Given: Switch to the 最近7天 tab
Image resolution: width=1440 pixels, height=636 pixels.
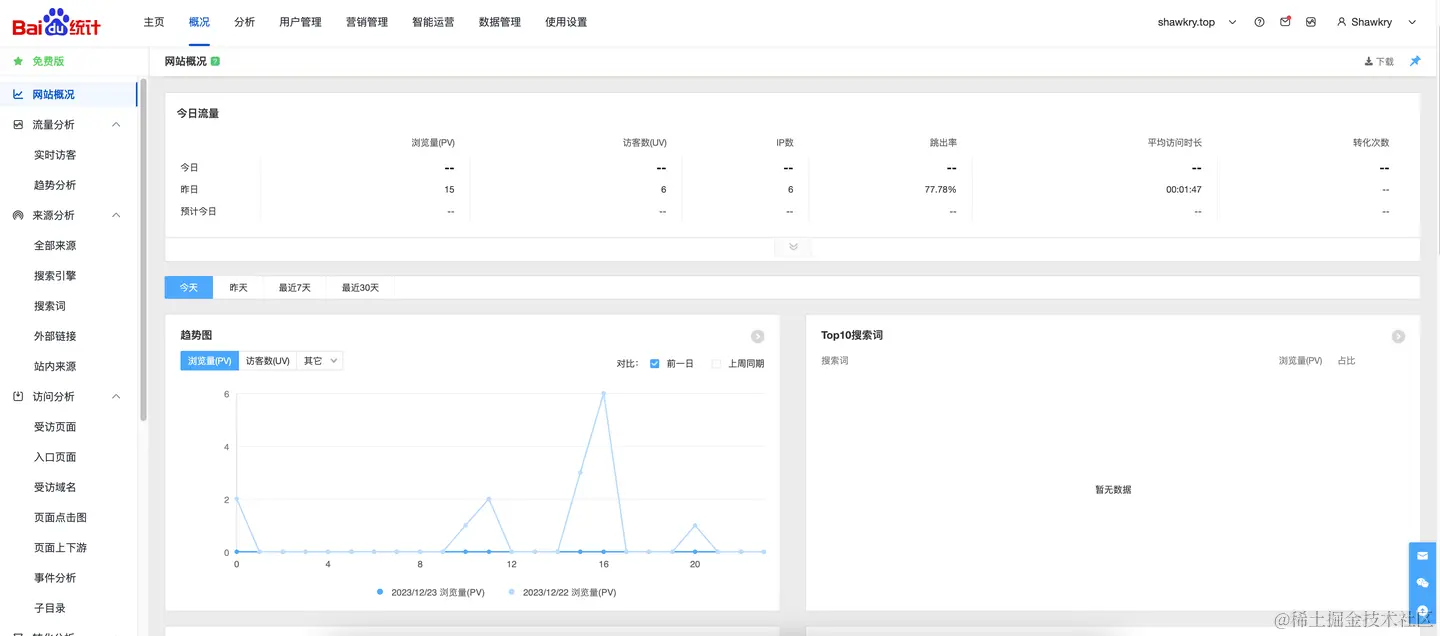Looking at the screenshot, I should [x=295, y=288].
